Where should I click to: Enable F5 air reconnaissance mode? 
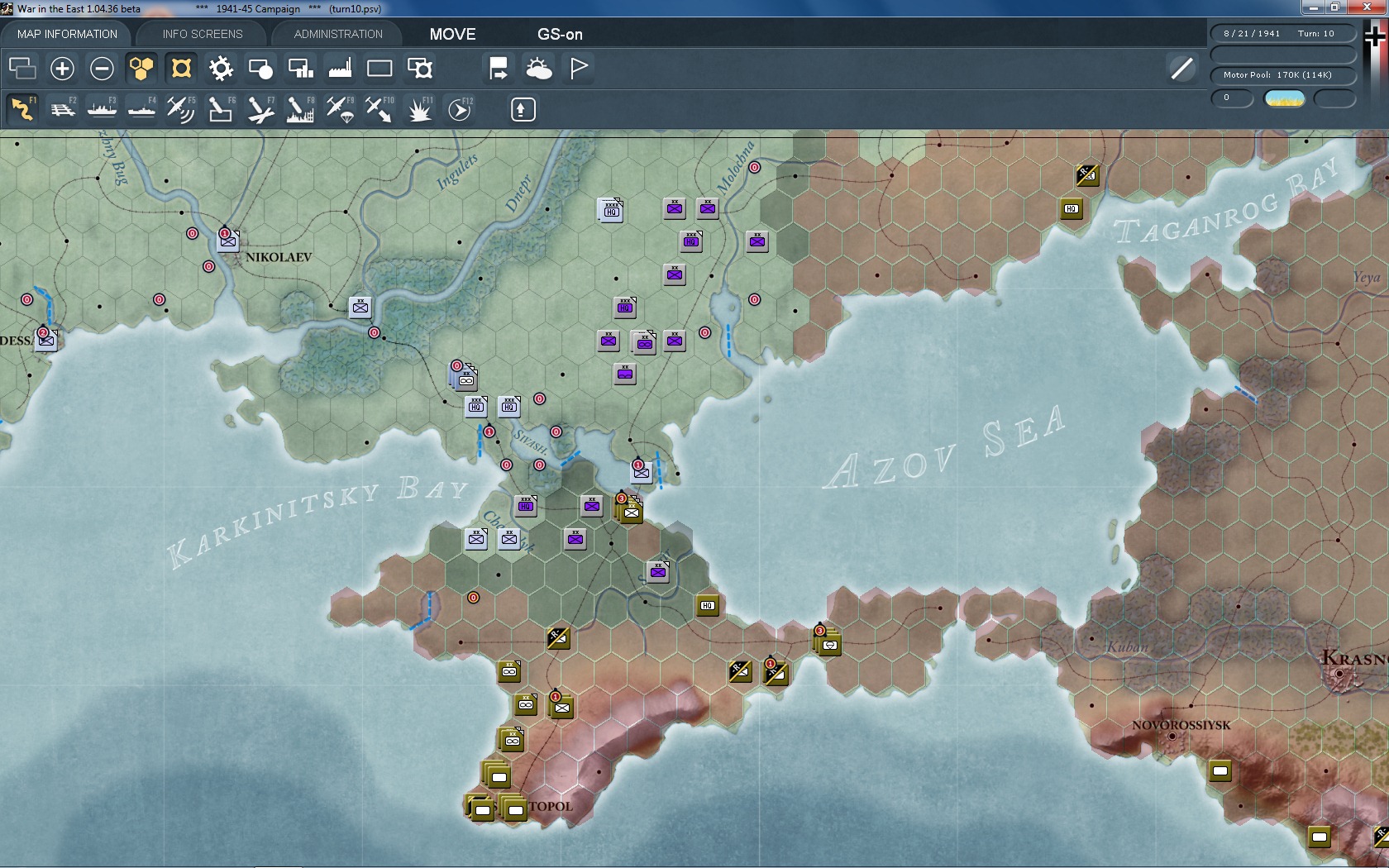pyautogui.click(x=181, y=109)
